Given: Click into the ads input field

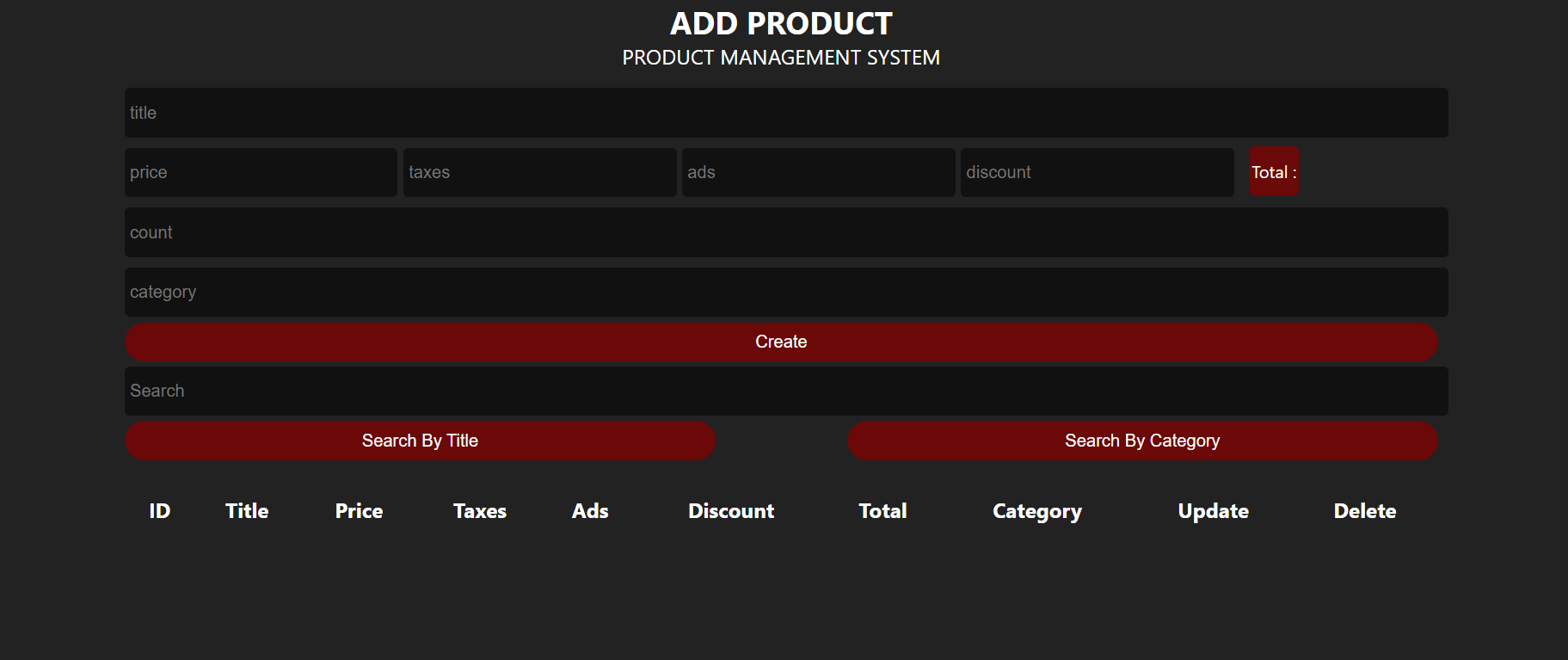Looking at the screenshot, I should (818, 172).
